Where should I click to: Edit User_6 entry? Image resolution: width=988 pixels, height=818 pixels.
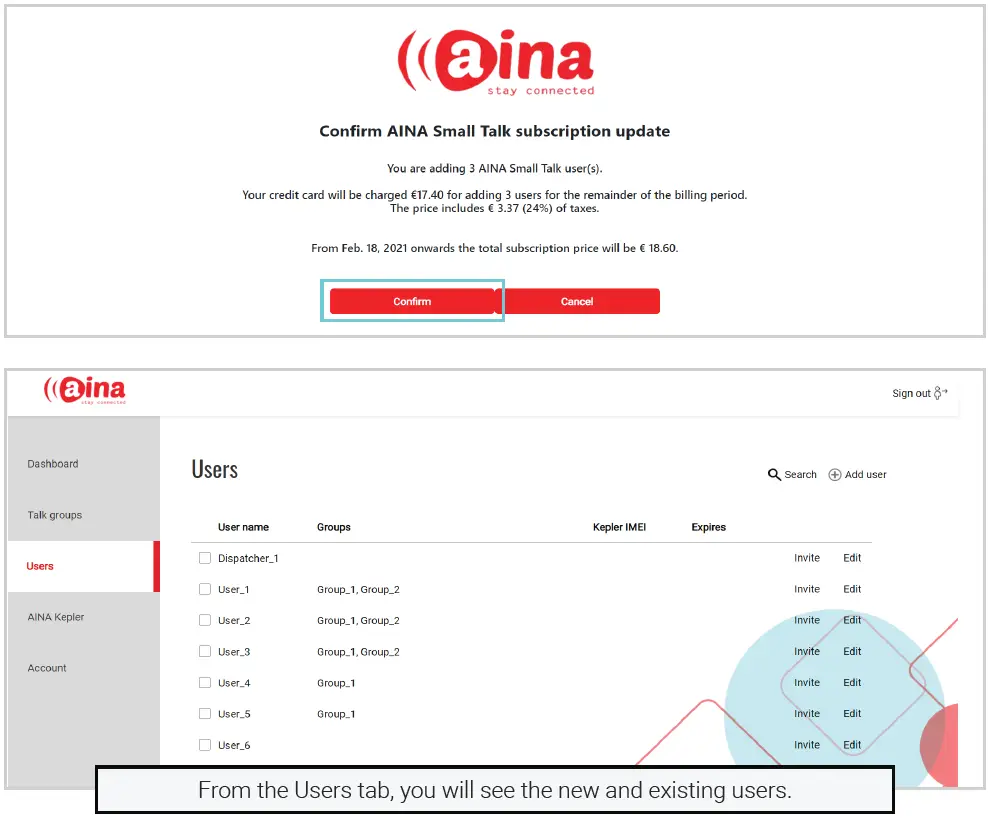click(x=852, y=745)
